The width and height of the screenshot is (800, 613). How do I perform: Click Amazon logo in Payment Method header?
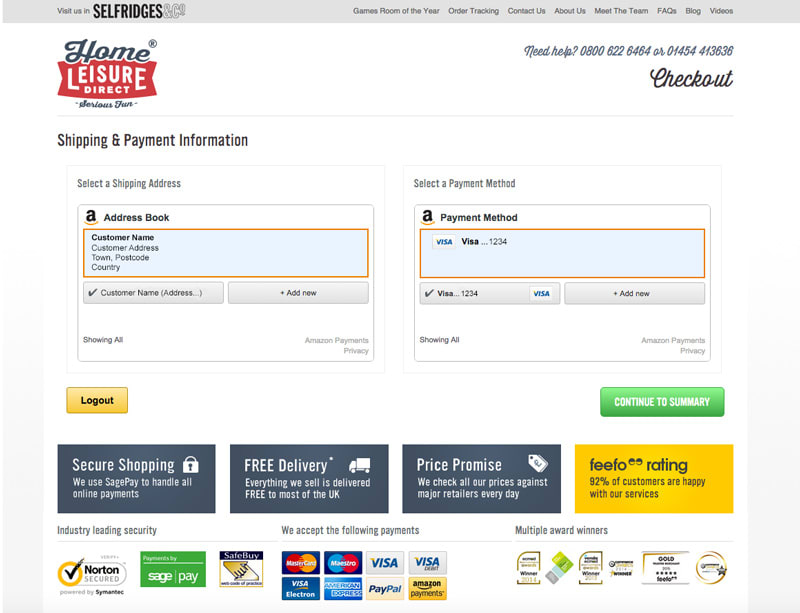click(428, 217)
